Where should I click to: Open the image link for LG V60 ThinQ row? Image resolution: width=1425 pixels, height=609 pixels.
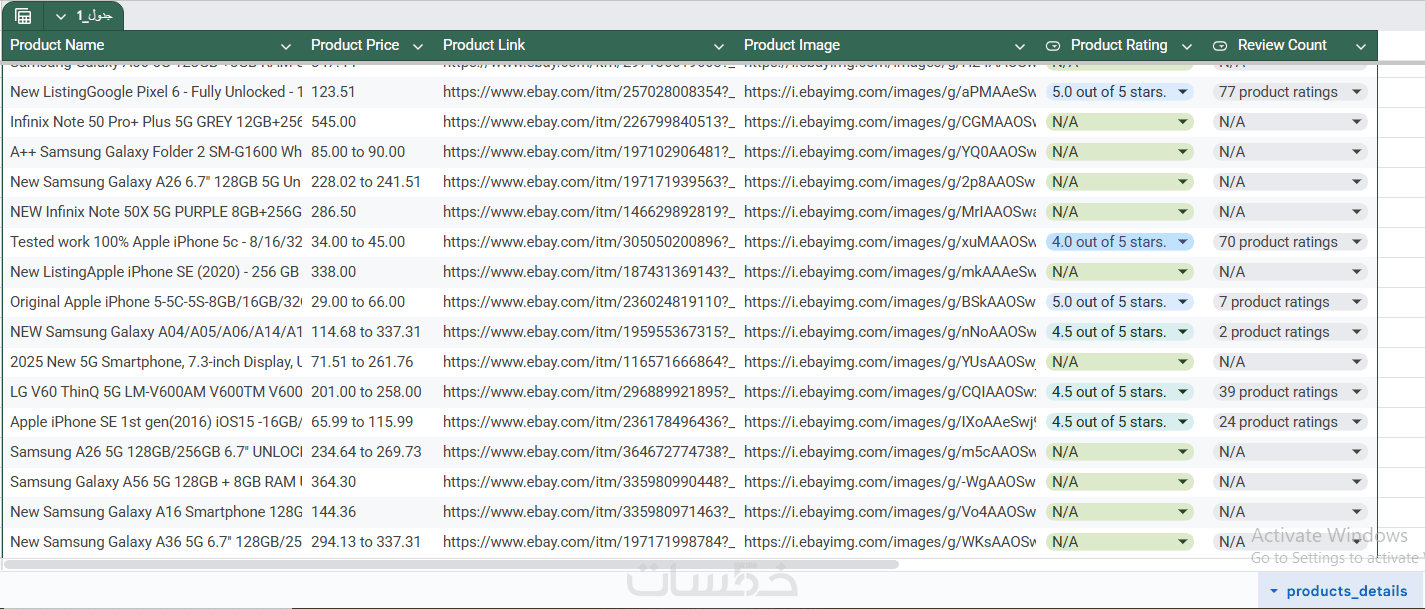[889, 392]
